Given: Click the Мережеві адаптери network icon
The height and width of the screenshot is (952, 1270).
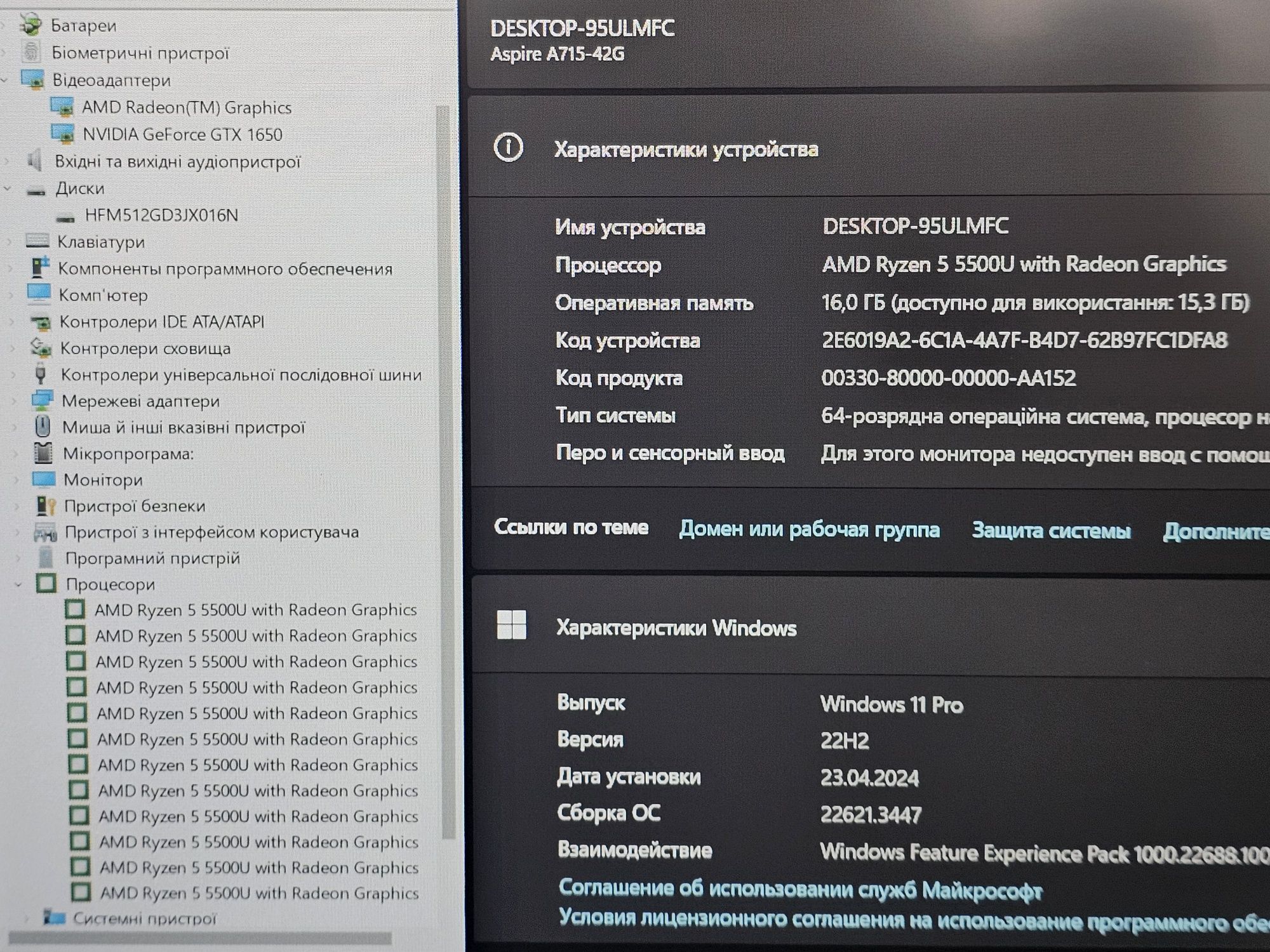Looking at the screenshot, I should pos(43,400).
